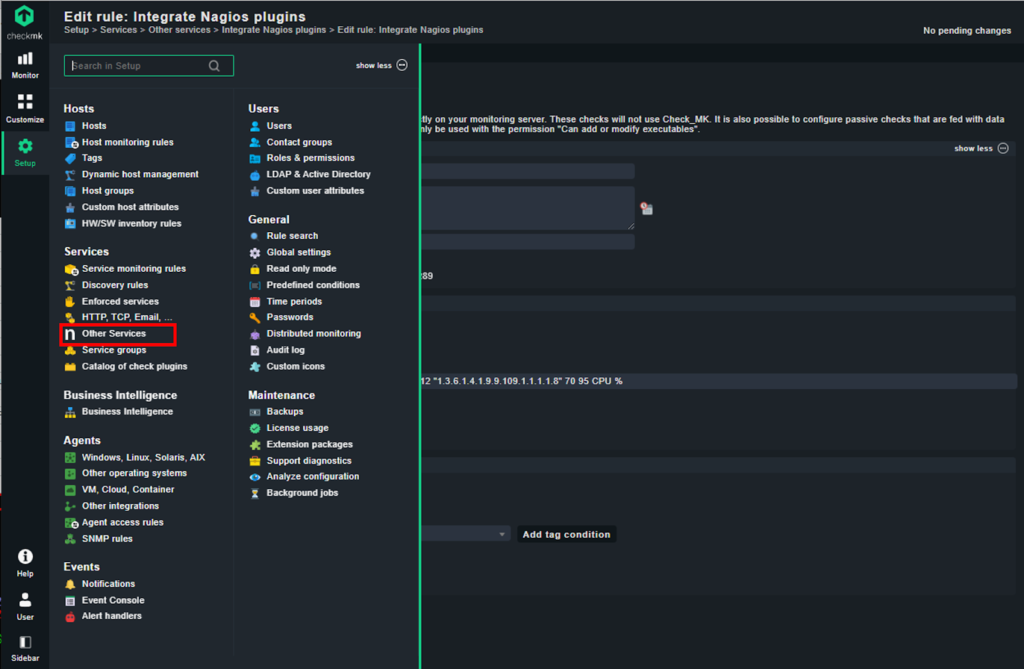
Task: Click the Alert handlers icon
Action: 70,616
